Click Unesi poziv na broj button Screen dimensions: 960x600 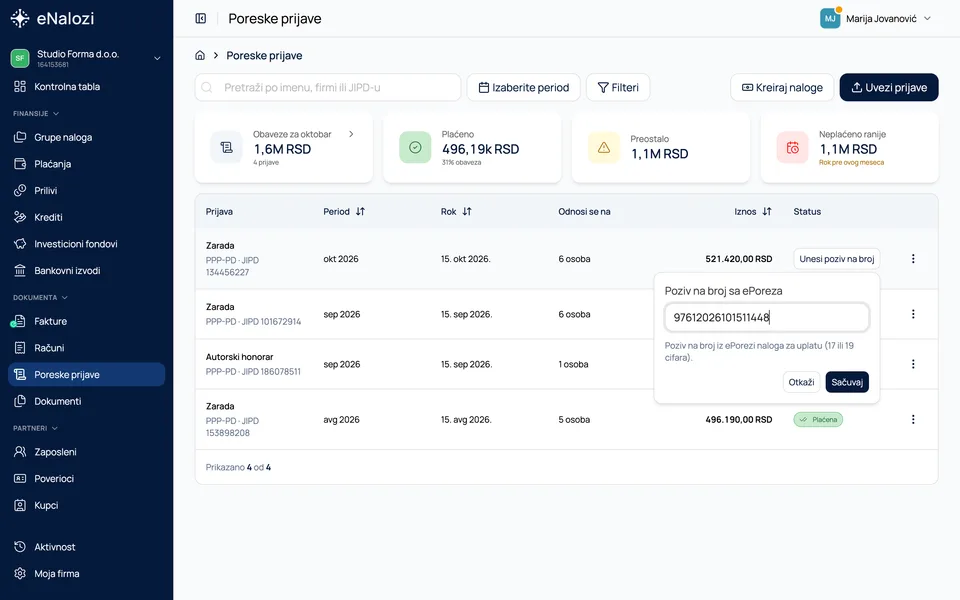click(836, 259)
